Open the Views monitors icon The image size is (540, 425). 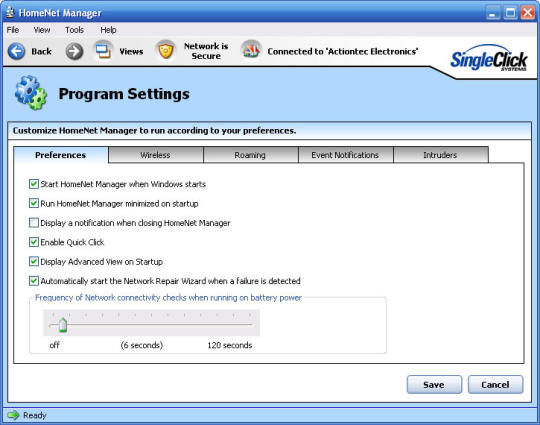[x=103, y=51]
